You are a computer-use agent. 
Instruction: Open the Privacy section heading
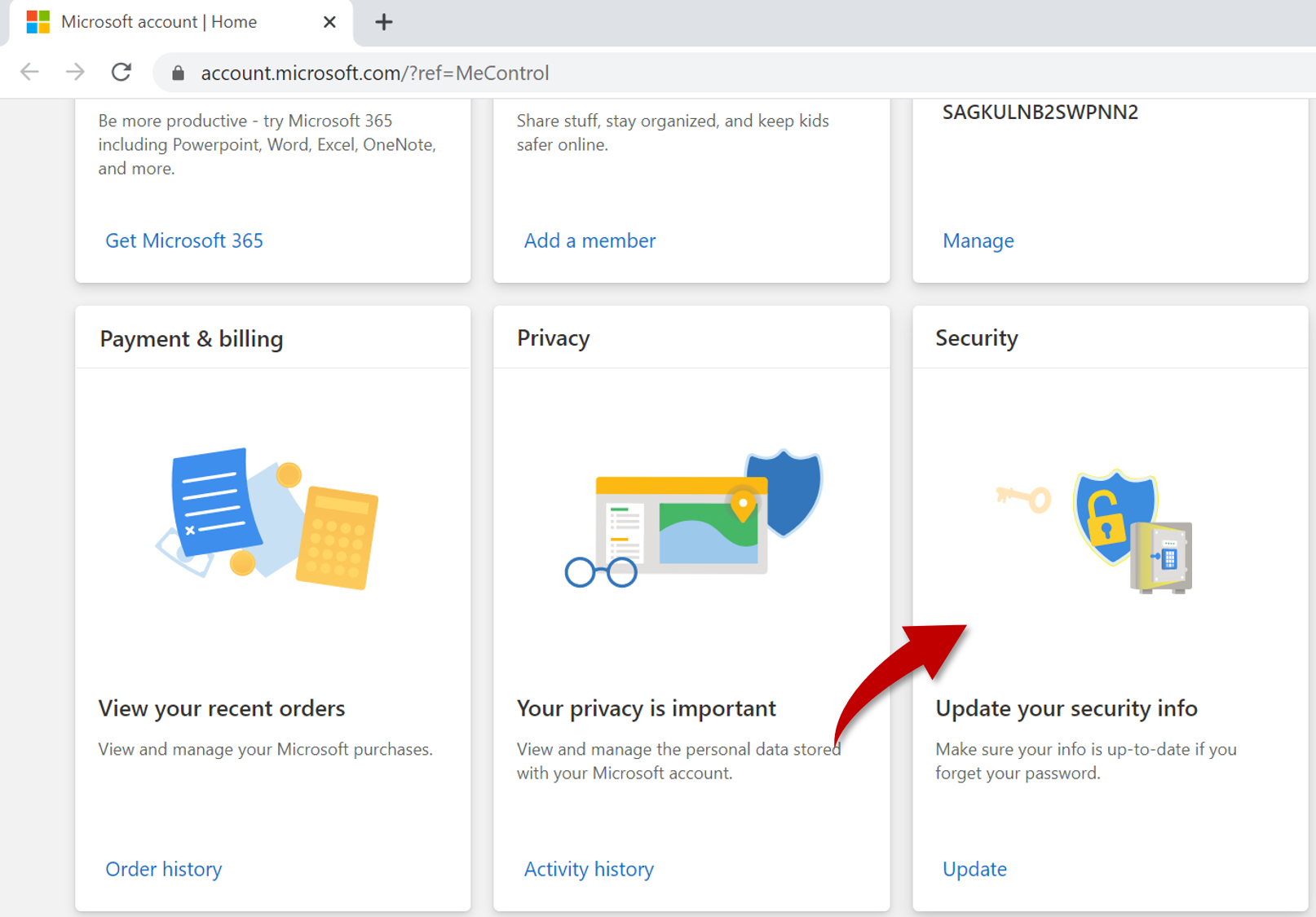(x=553, y=337)
